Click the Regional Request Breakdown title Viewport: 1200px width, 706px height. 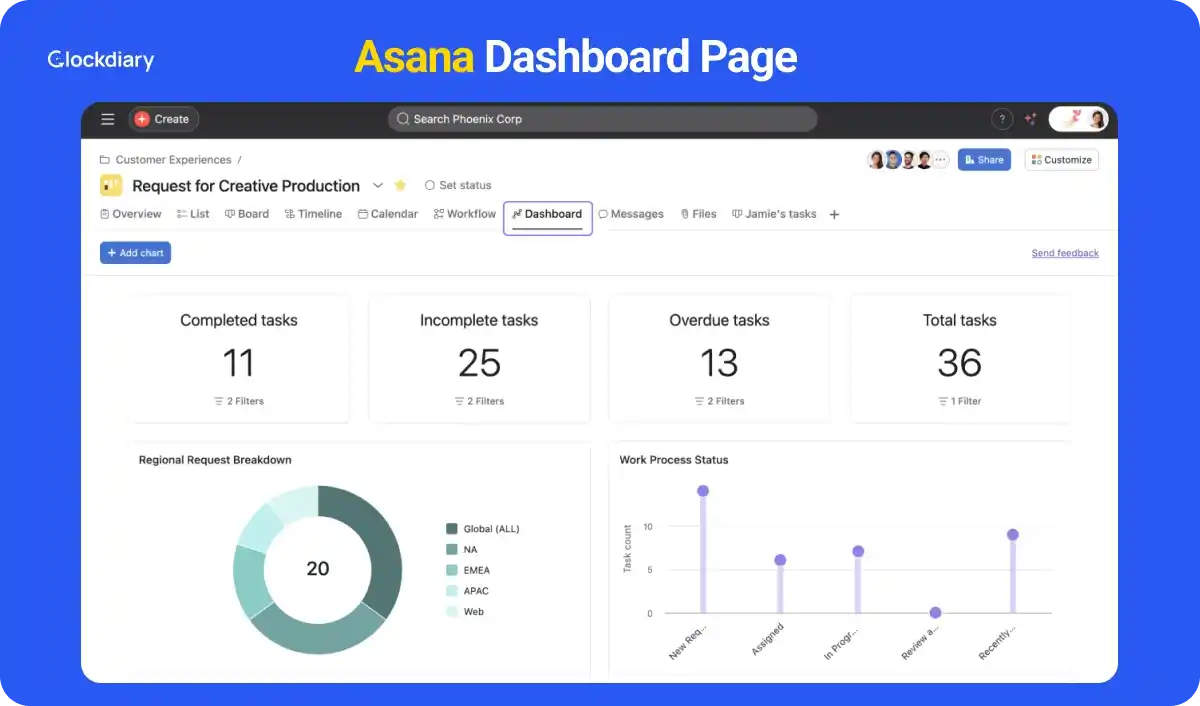pos(215,460)
